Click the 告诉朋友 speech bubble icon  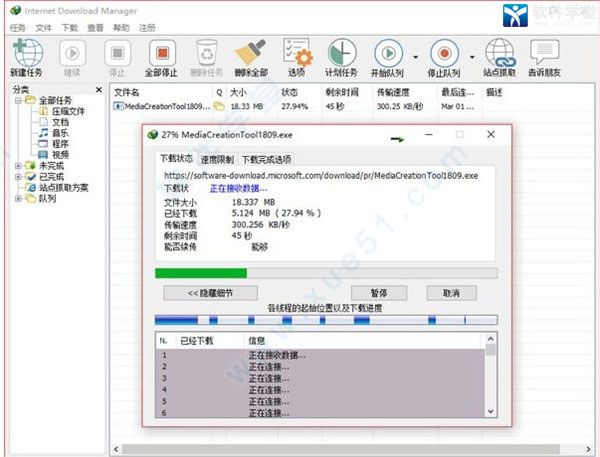point(544,52)
